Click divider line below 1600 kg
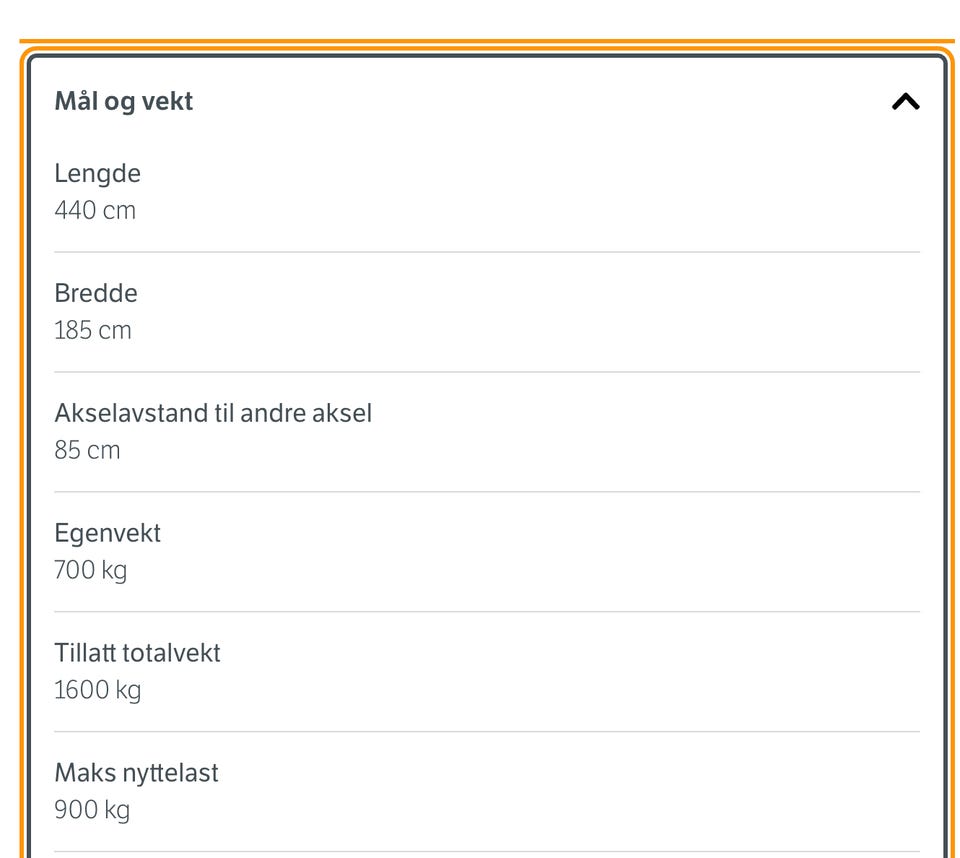 click(x=487, y=731)
